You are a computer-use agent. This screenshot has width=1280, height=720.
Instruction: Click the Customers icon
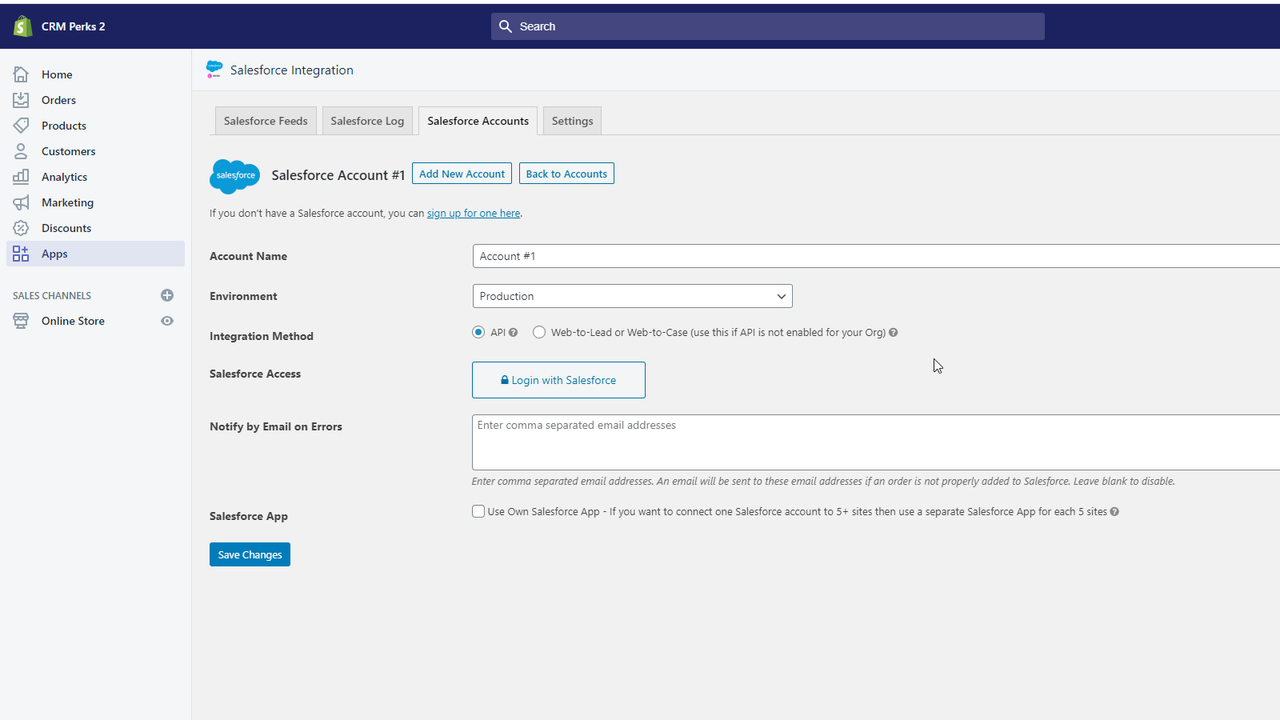pos(20,150)
